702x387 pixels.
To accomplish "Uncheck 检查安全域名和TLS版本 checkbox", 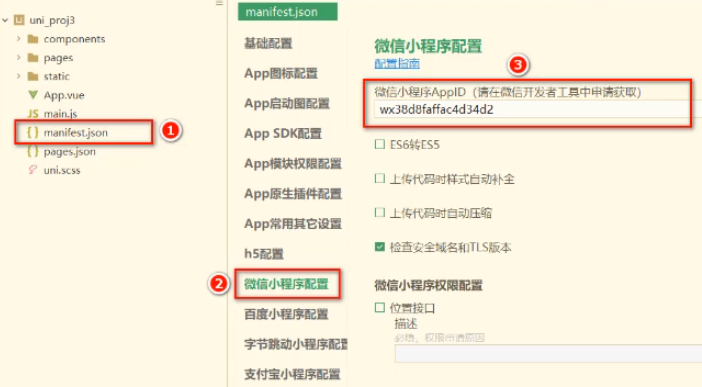I will tap(380, 247).
